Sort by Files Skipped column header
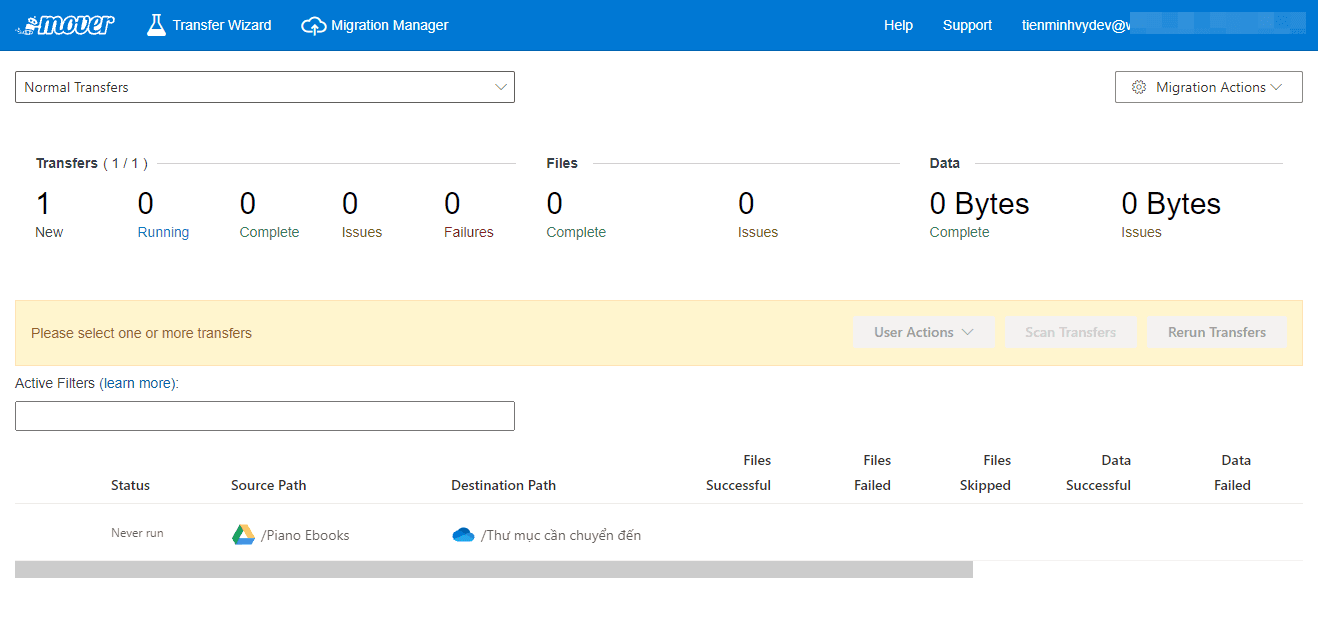 (x=985, y=473)
